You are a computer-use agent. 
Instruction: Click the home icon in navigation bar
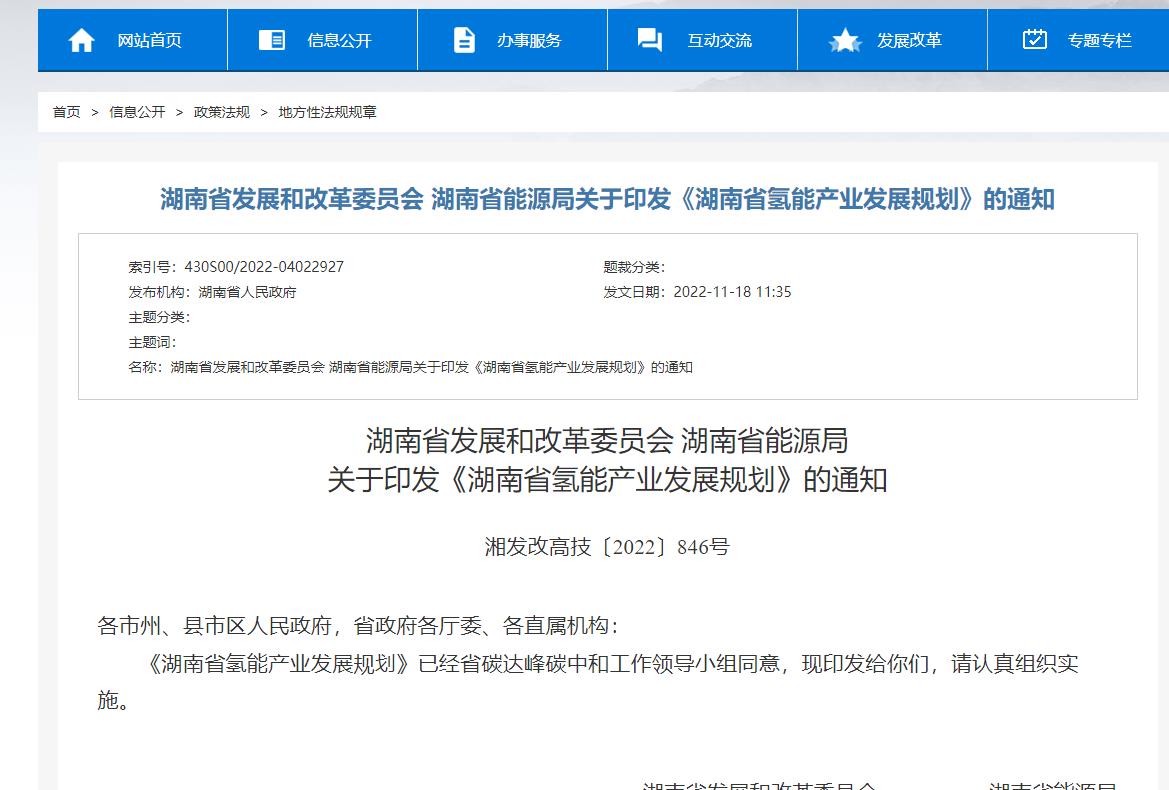pyautogui.click(x=81, y=40)
